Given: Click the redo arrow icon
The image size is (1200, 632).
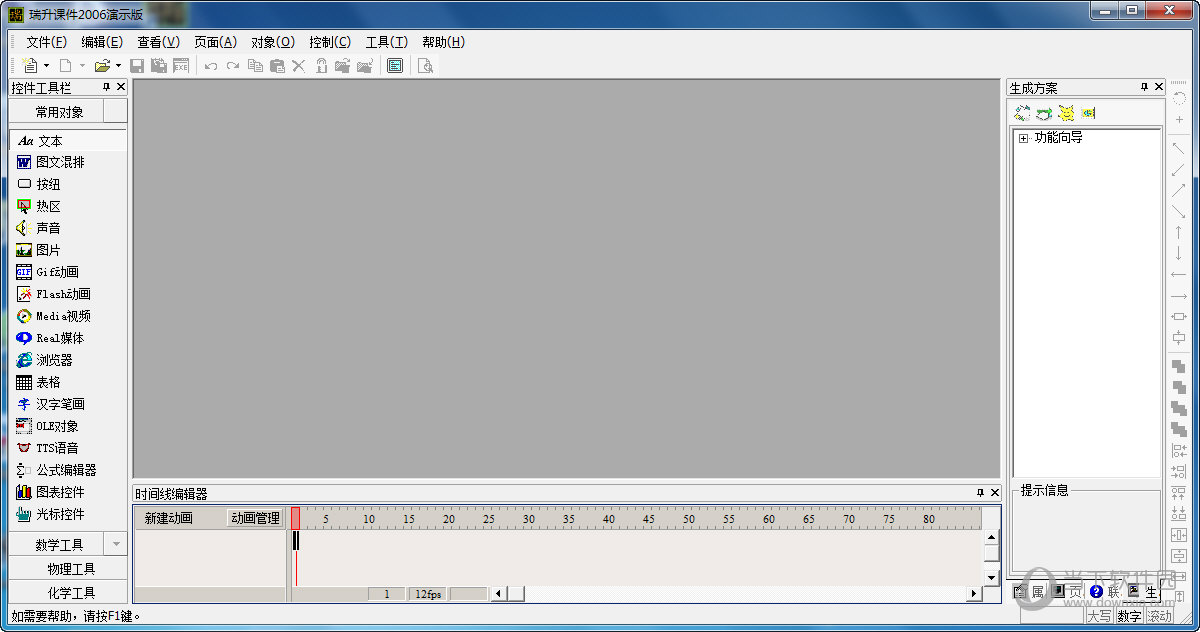Looking at the screenshot, I should pyautogui.click(x=233, y=66).
